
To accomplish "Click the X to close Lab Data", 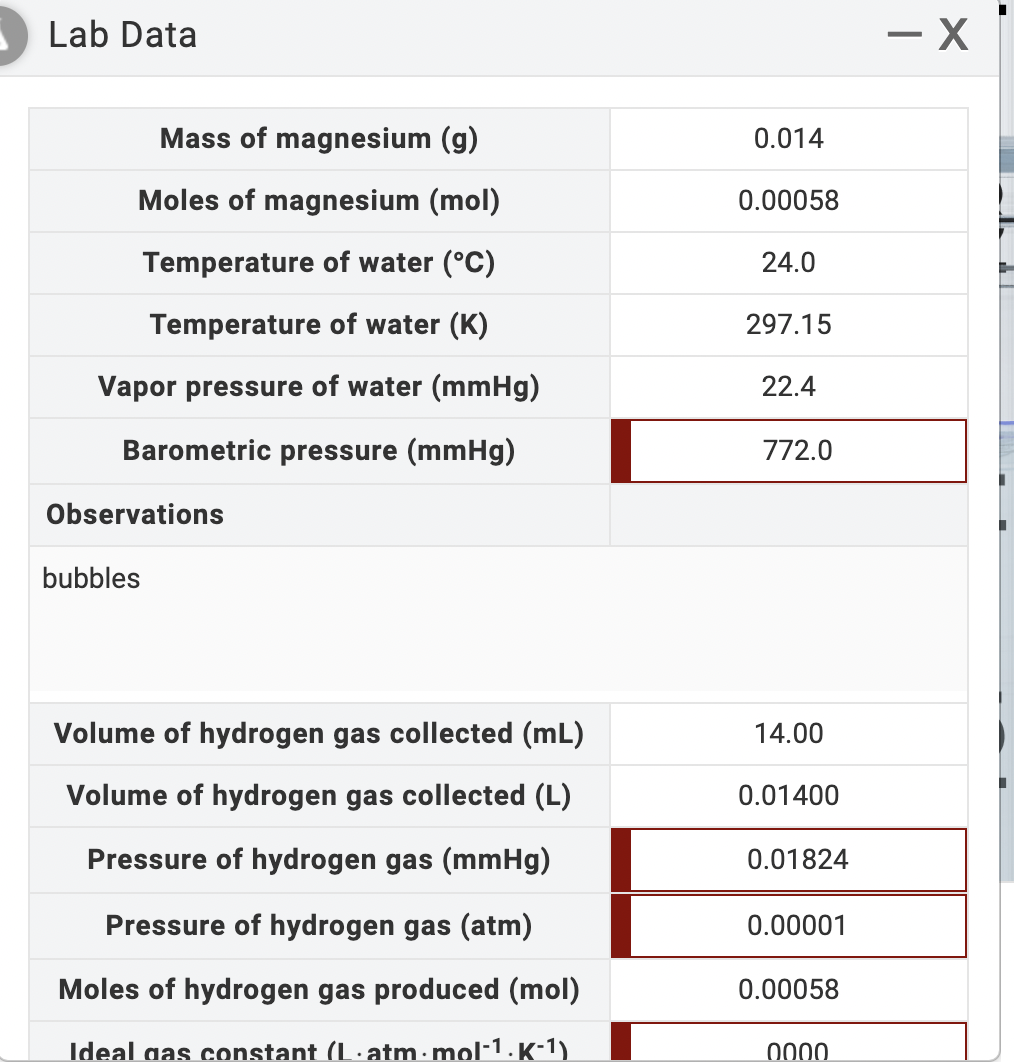I will pos(952,34).
